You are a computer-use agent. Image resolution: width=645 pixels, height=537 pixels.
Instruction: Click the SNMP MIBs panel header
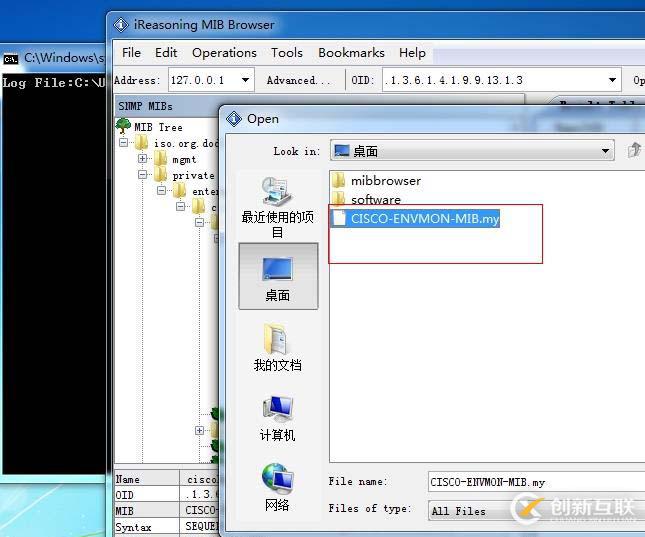pos(167,106)
